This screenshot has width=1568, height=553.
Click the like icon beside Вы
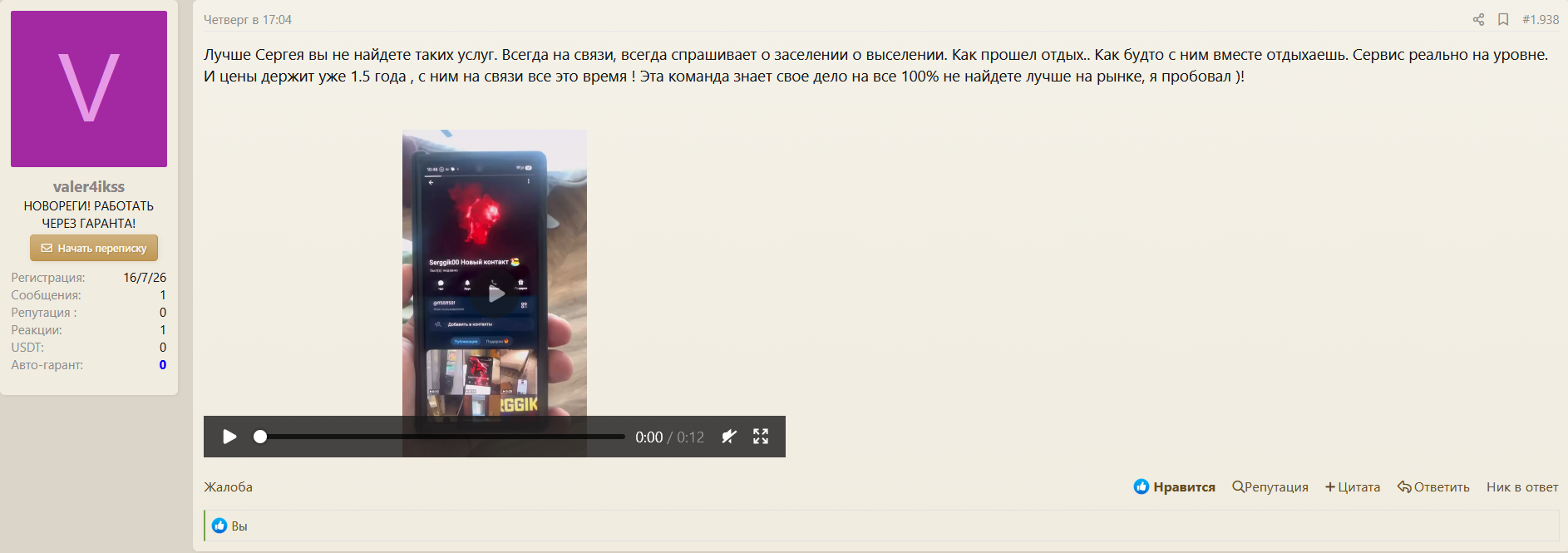219,526
